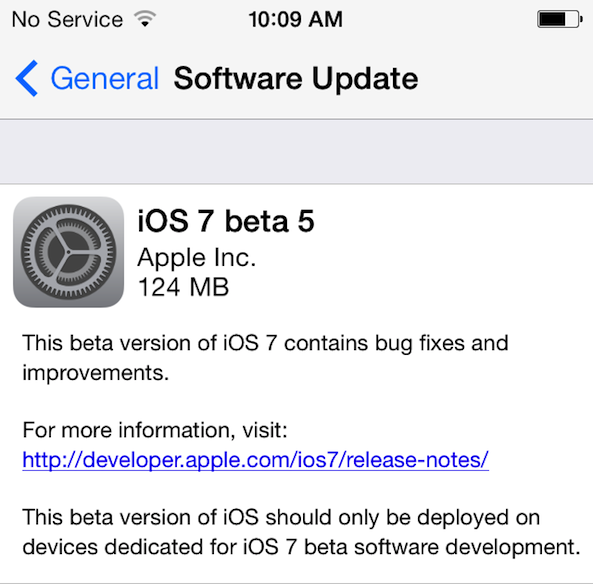Open the developer.apple.com release-notes link
This screenshot has height=584, width=593.
pyautogui.click(x=256, y=460)
